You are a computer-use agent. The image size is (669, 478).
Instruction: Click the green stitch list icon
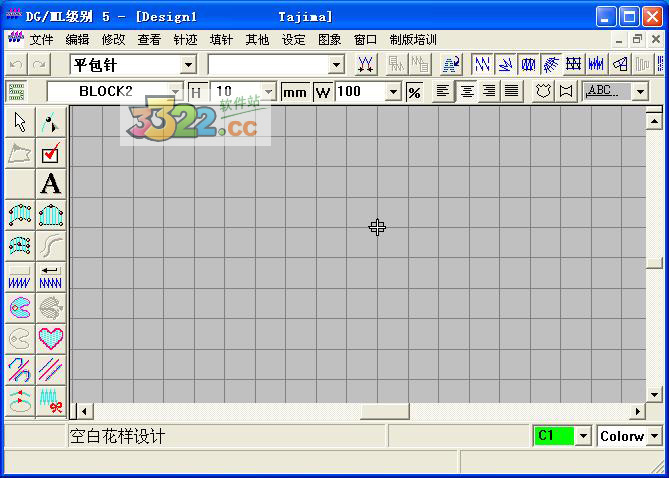point(17,91)
